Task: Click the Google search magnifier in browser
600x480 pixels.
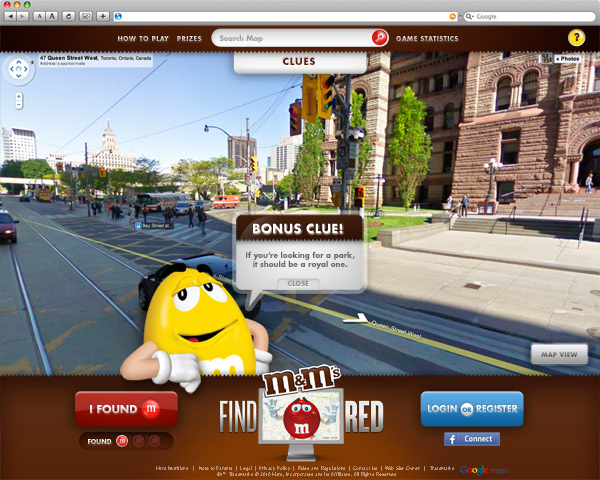Action: coord(469,16)
